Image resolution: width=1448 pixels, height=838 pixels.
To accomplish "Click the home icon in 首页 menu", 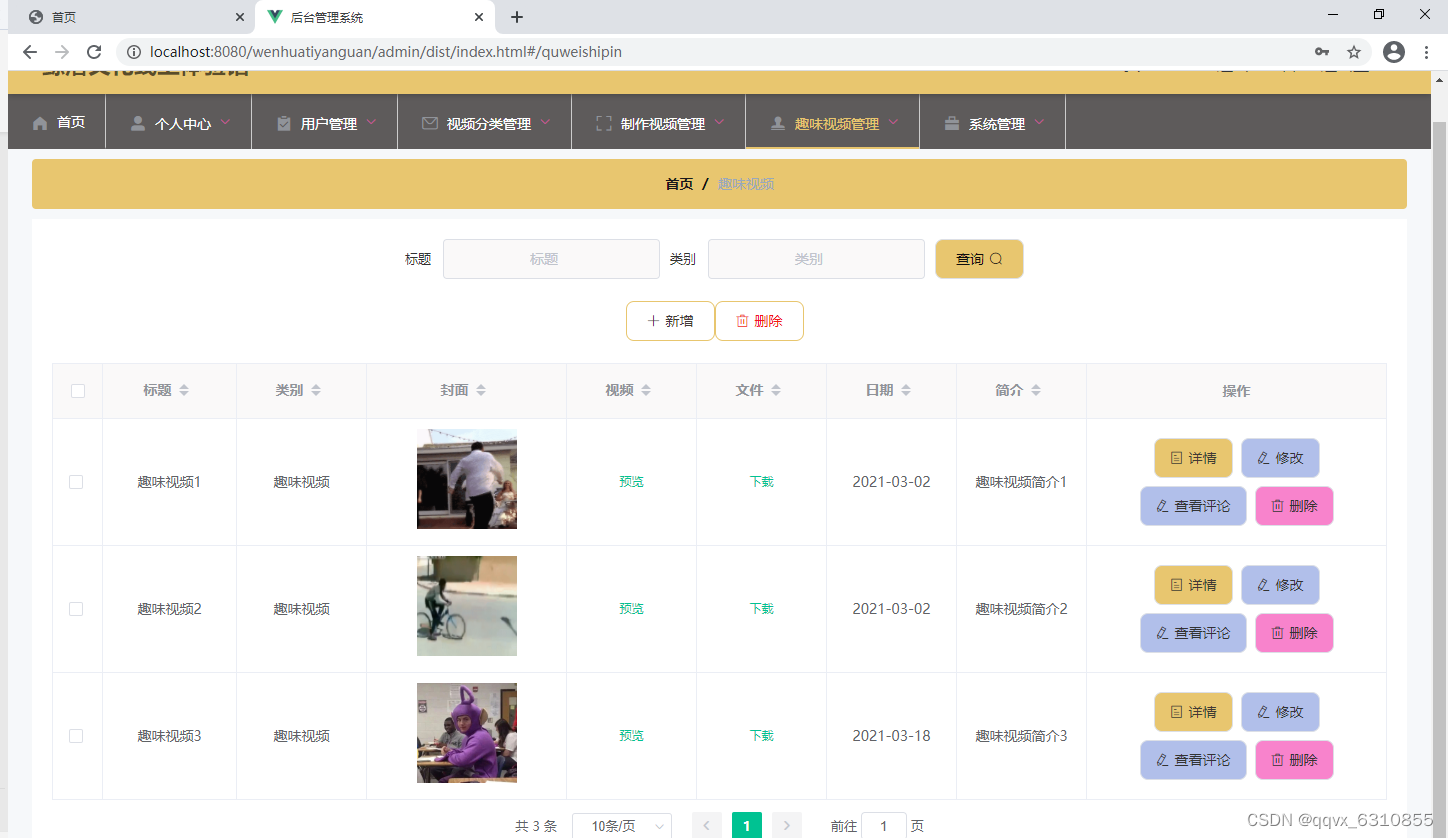I will click(x=40, y=123).
